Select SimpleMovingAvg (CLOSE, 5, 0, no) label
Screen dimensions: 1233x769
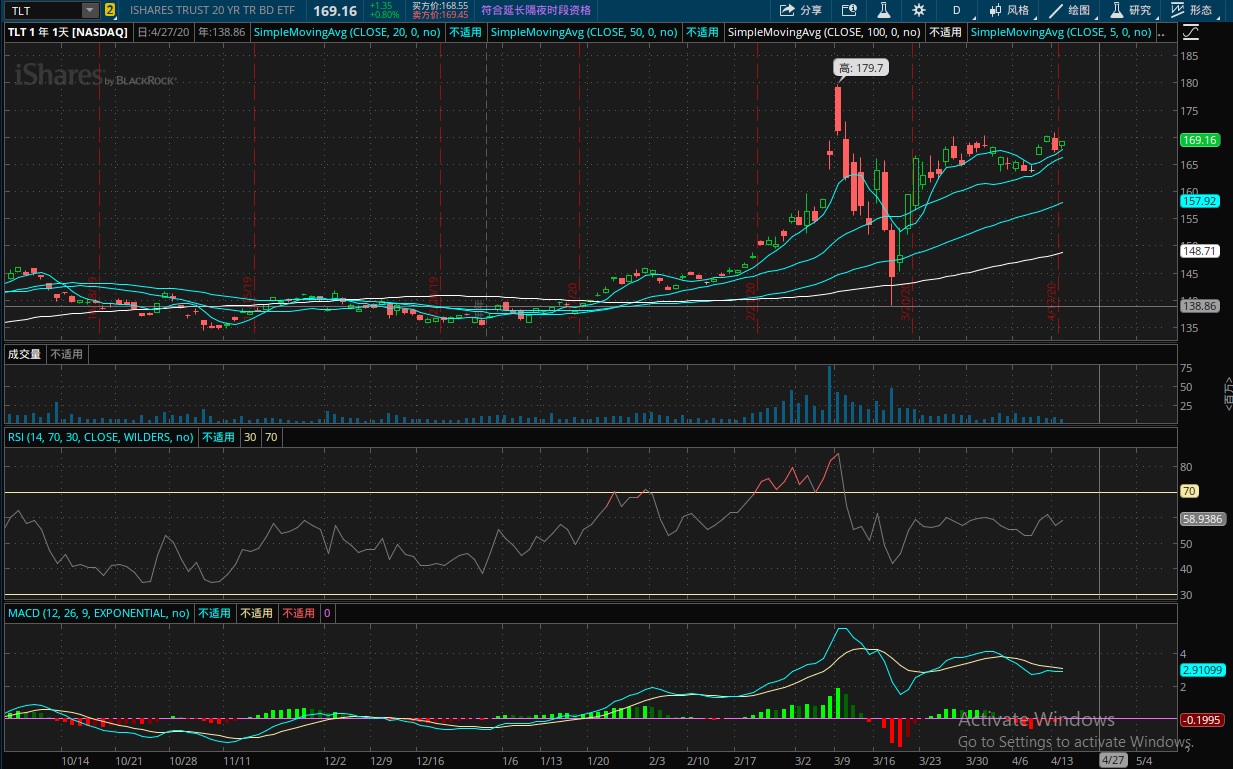coord(1061,32)
